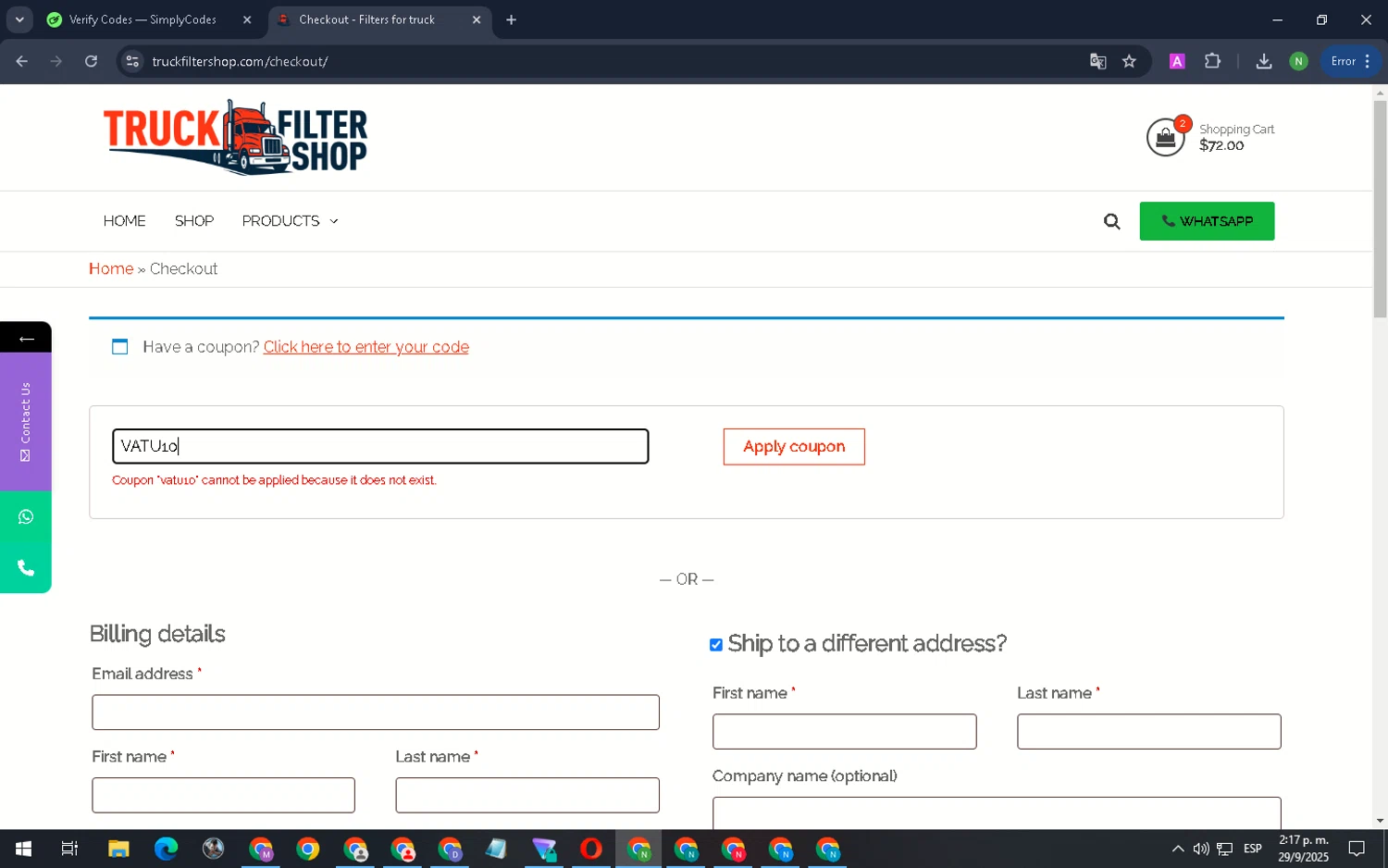Close the Checkout tab

point(477,19)
